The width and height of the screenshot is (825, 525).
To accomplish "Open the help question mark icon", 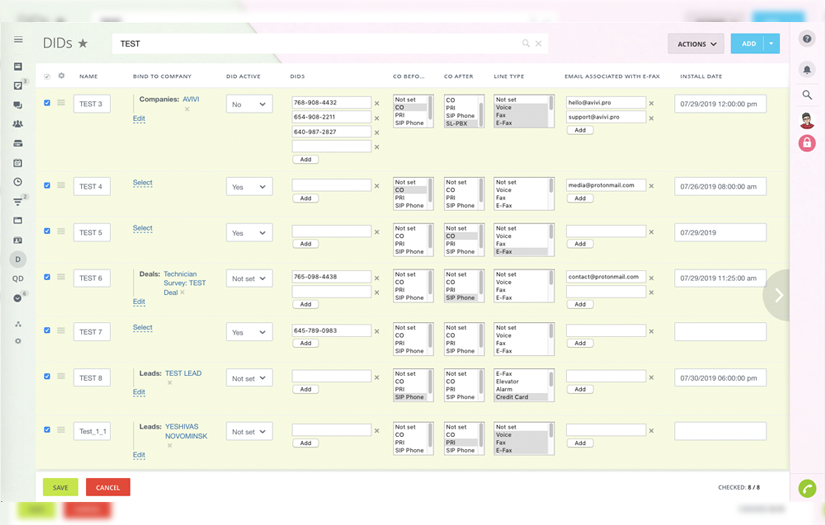I will (x=807, y=39).
